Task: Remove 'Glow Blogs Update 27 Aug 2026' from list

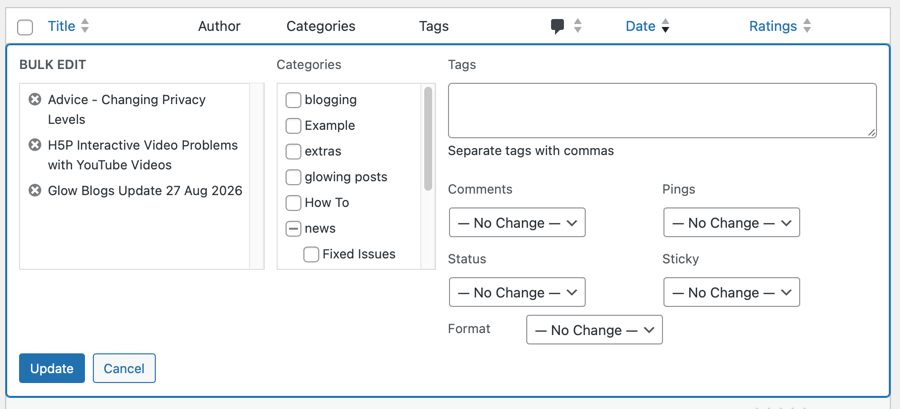Action: point(35,190)
